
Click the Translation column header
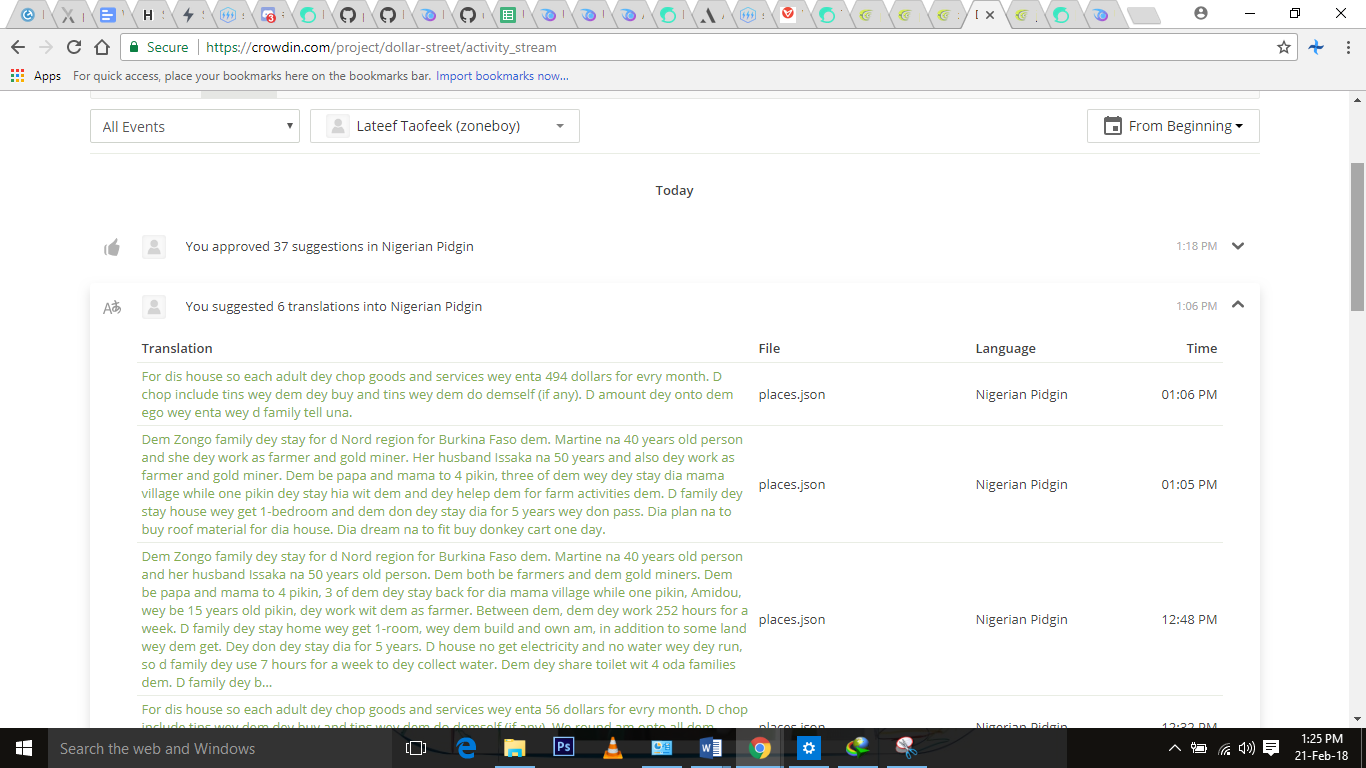pyautogui.click(x=177, y=349)
